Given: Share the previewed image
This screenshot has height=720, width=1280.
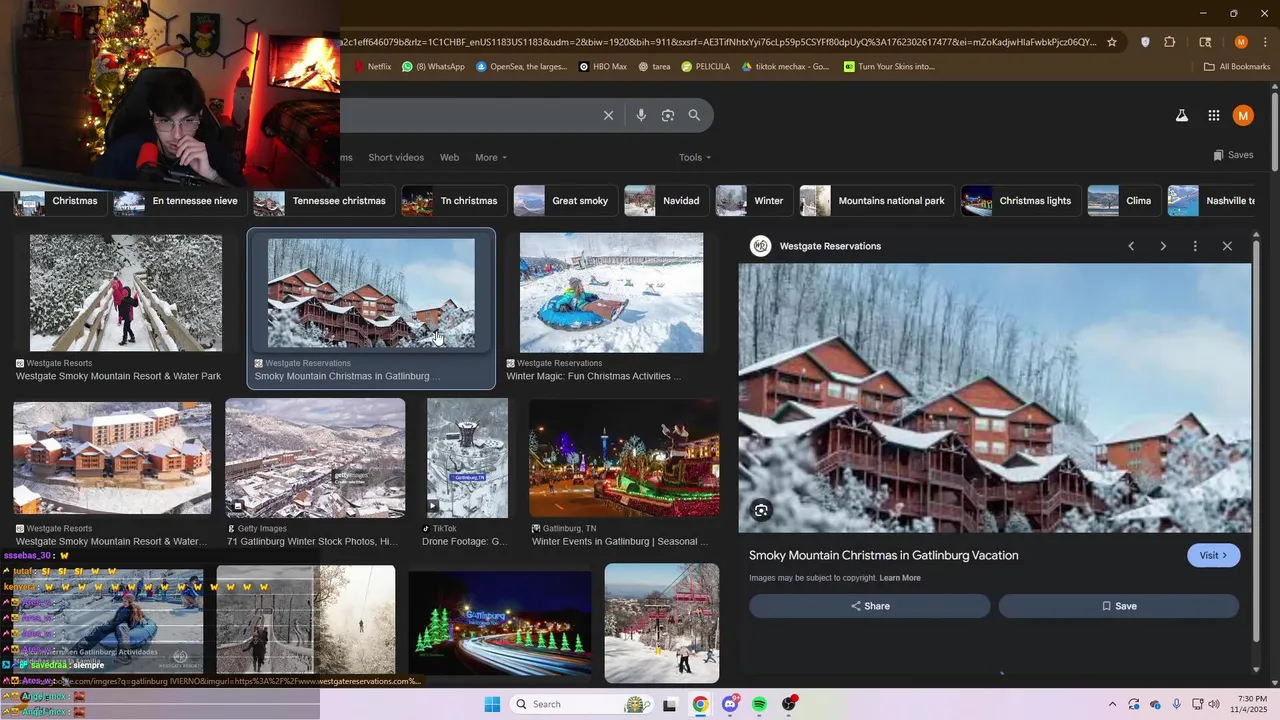Looking at the screenshot, I should (869, 606).
